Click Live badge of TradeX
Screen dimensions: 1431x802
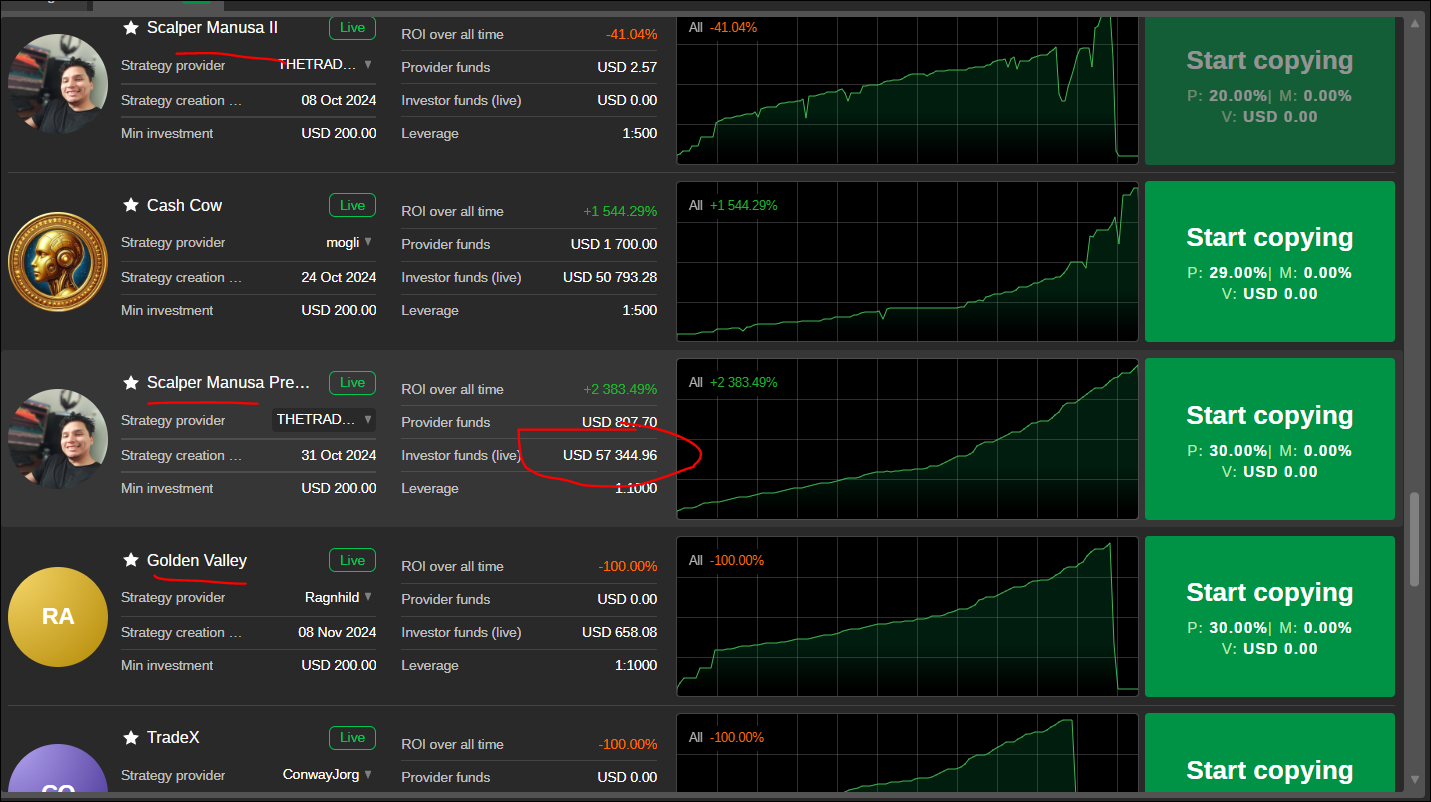coord(352,738)
